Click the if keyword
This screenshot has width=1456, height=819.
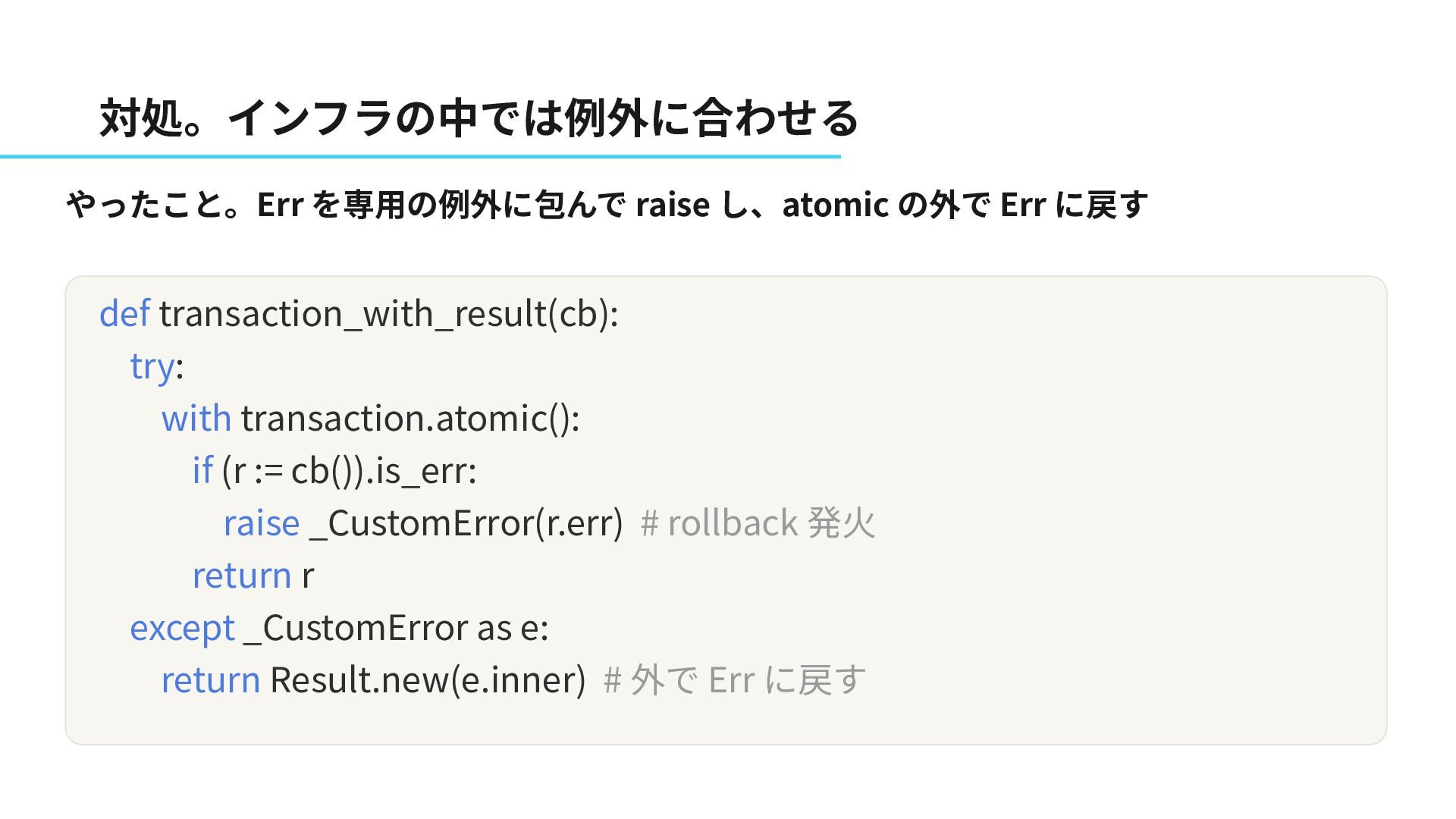coord(202,470)
